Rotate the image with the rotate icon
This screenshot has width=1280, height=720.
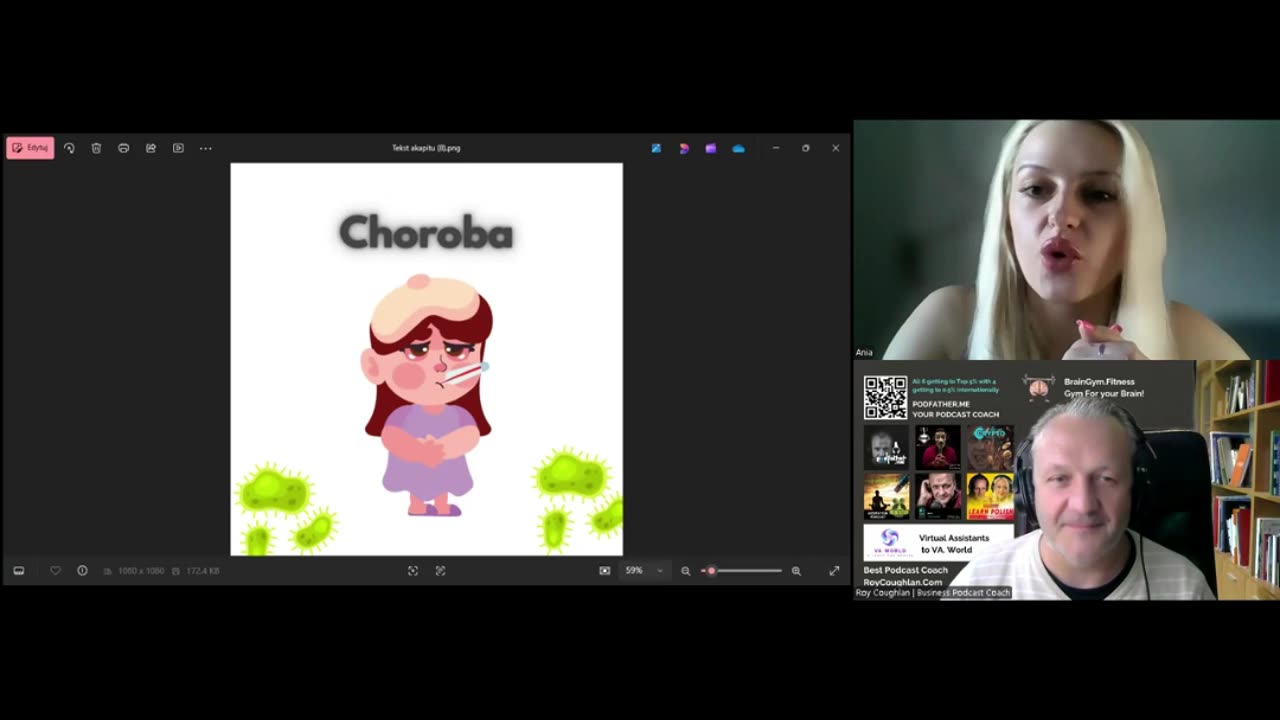coord(69,148)
